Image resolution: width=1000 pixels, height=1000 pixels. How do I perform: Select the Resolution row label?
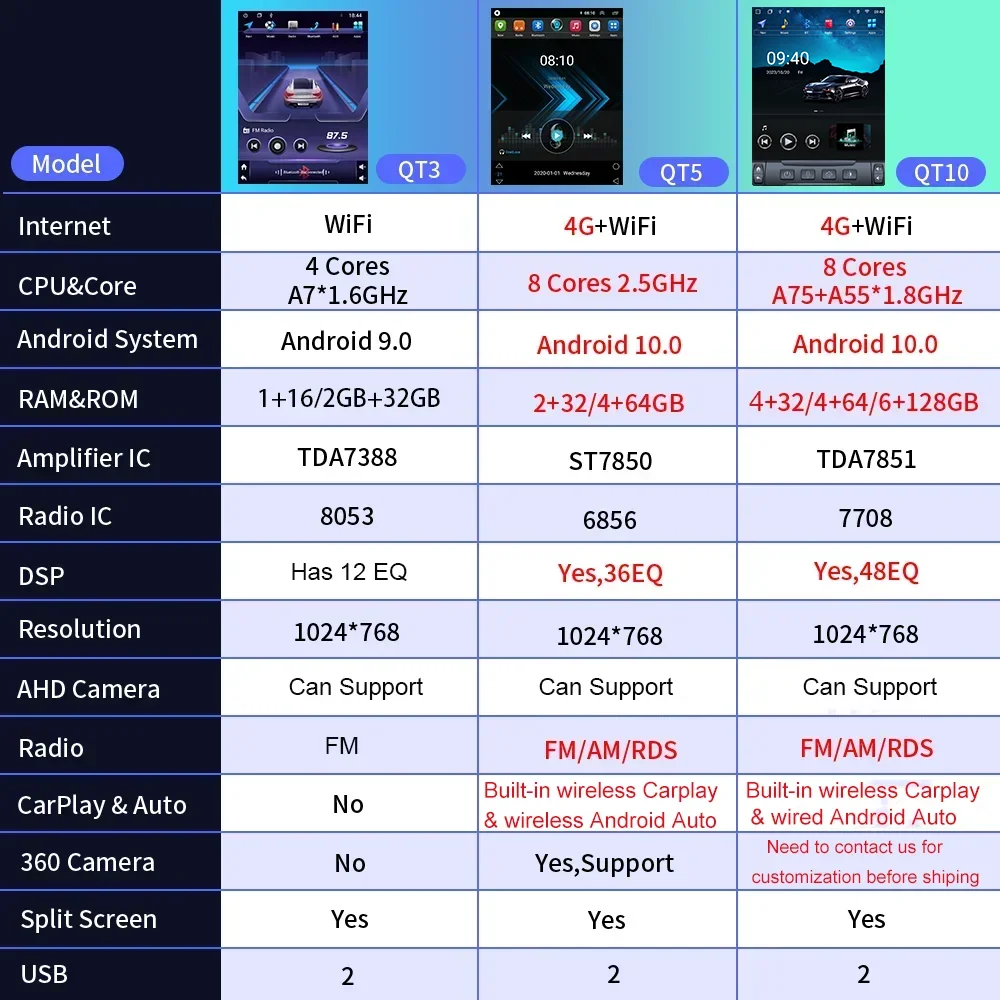tap(80, 629)
